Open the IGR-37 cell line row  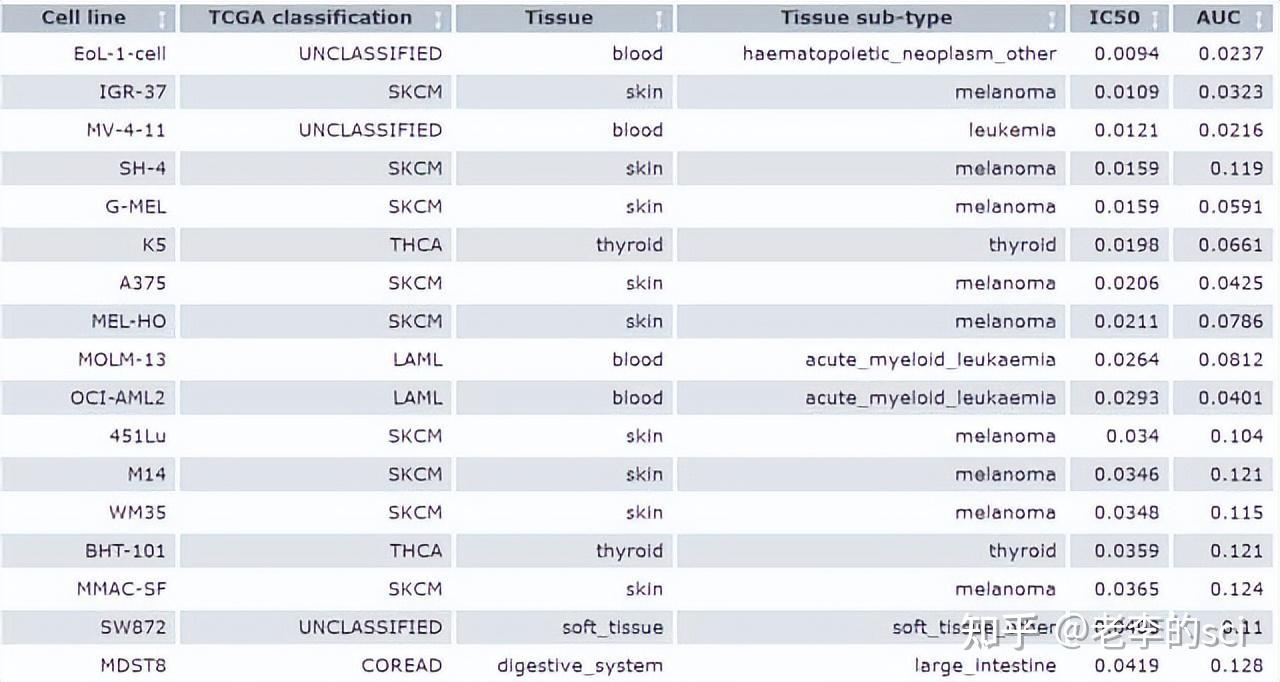tap(132, 92)
